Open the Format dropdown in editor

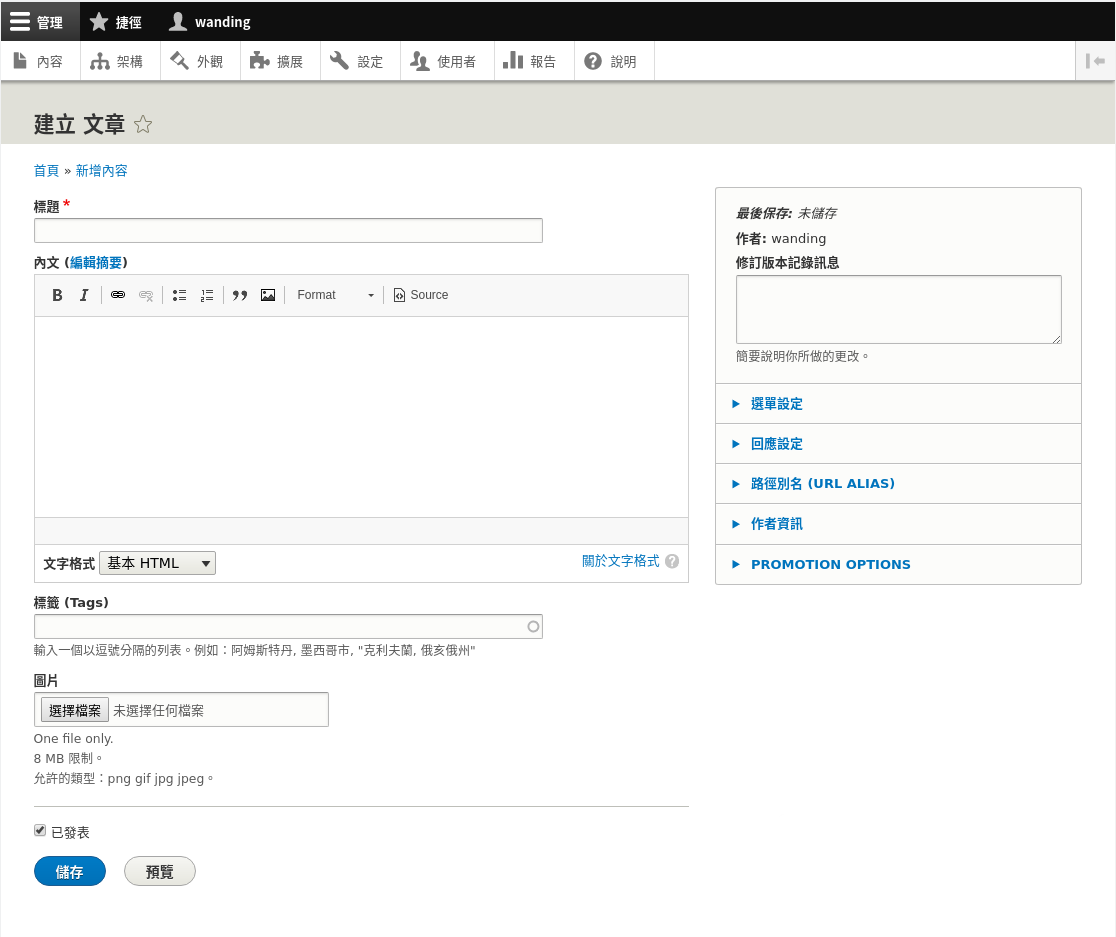(x=335, y=295)
